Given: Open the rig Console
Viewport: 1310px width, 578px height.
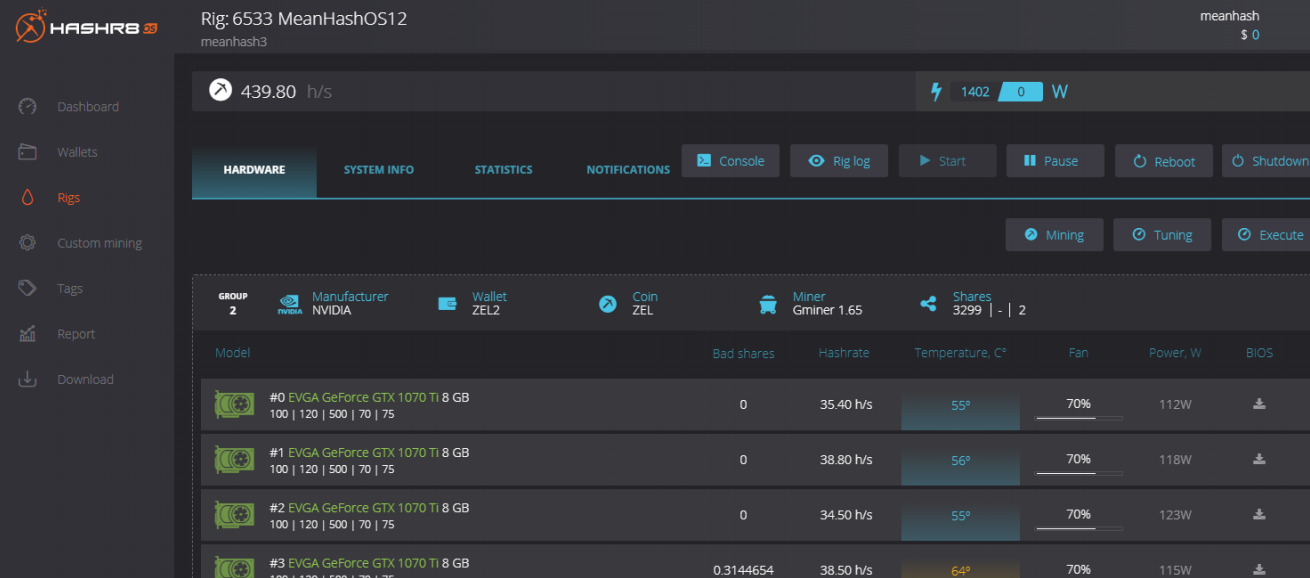Looking at the screenshot, I should (x=730, y=161).
